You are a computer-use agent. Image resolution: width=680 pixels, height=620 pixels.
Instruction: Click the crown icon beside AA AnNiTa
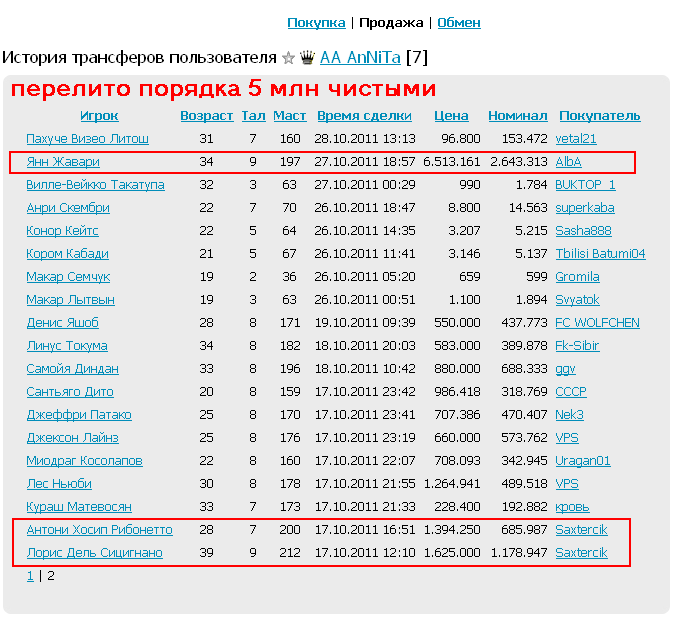[307, 57]
